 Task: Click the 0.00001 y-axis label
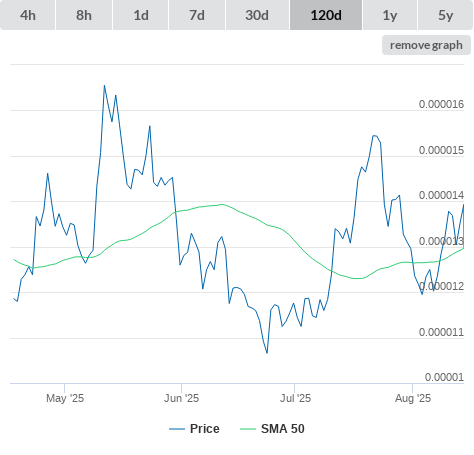click(444, 377)
